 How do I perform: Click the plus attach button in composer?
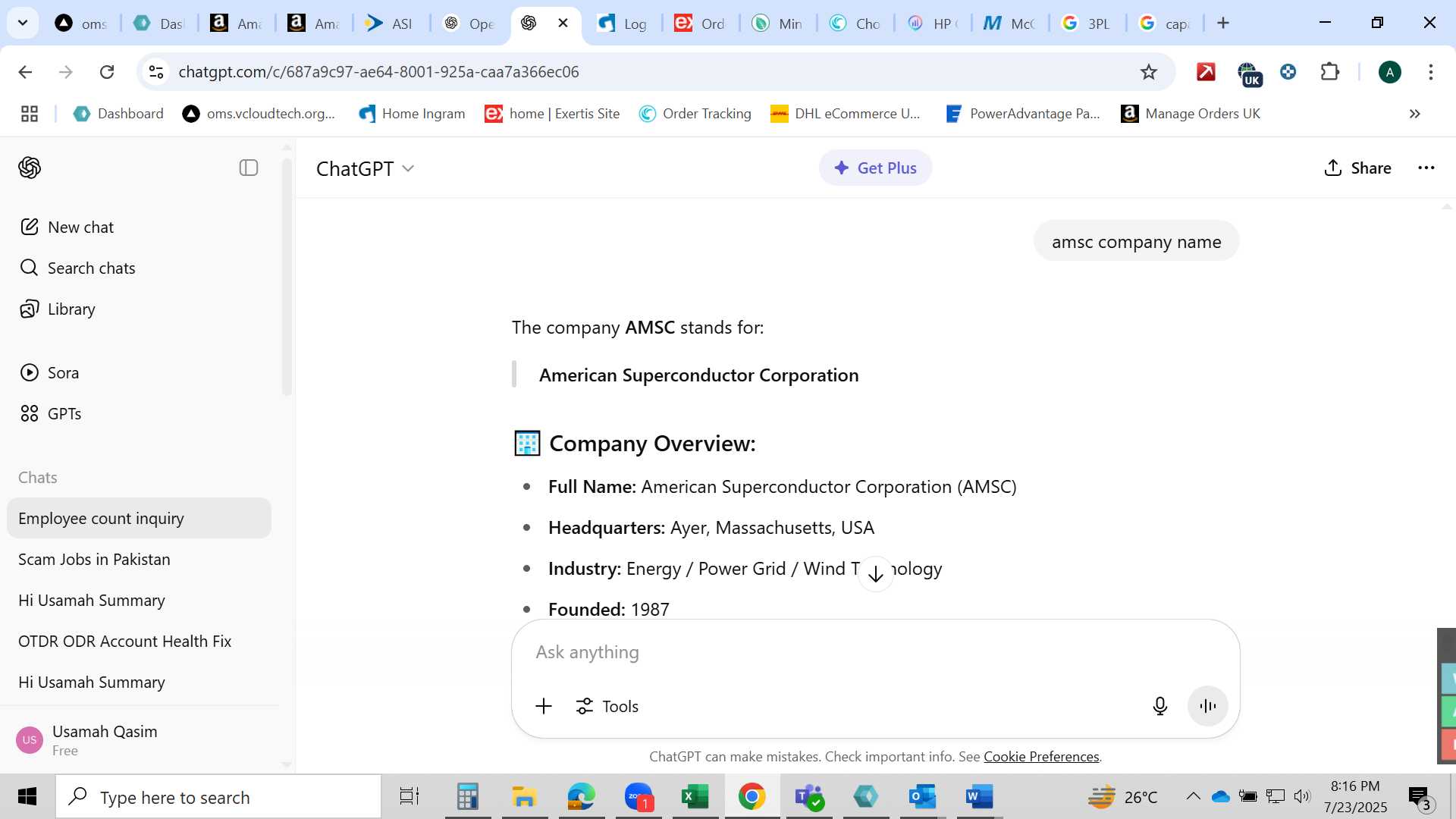coord(544,706)
